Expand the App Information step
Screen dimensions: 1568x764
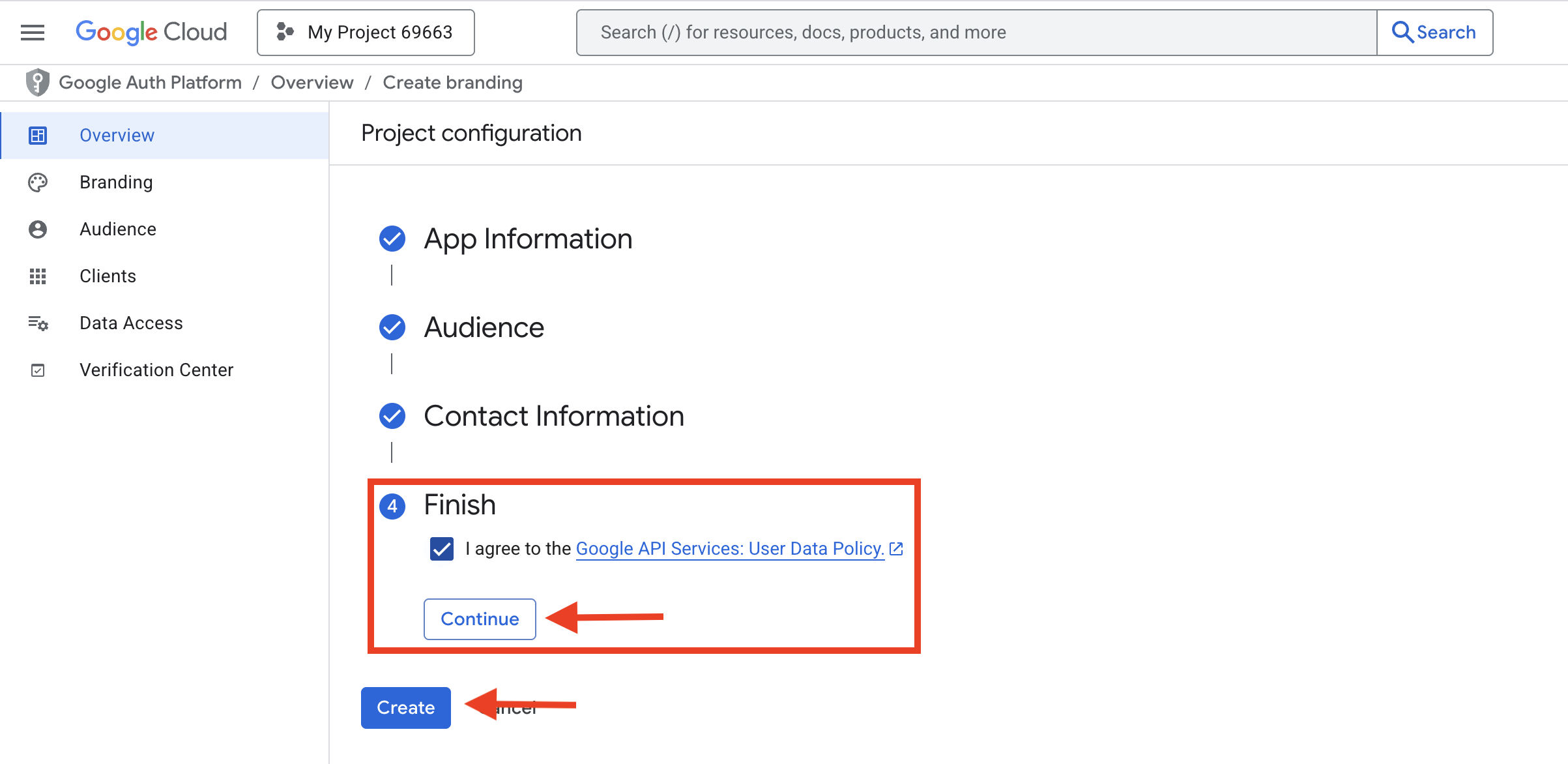click(528, 239)
